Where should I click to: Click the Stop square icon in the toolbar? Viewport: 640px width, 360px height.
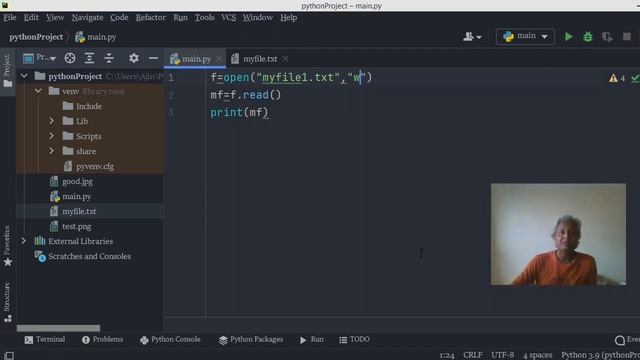[627, 37]
